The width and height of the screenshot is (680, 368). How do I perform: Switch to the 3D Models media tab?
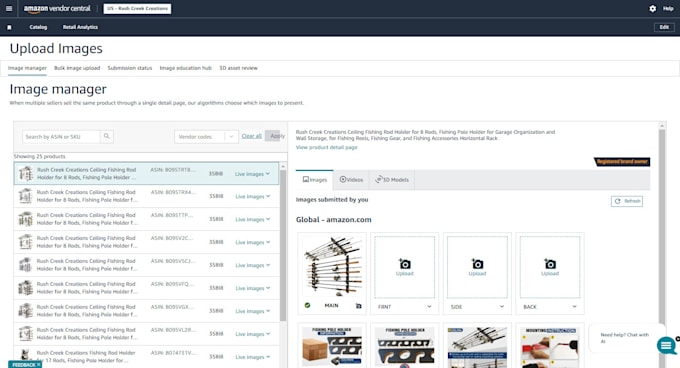click(392, 179)
